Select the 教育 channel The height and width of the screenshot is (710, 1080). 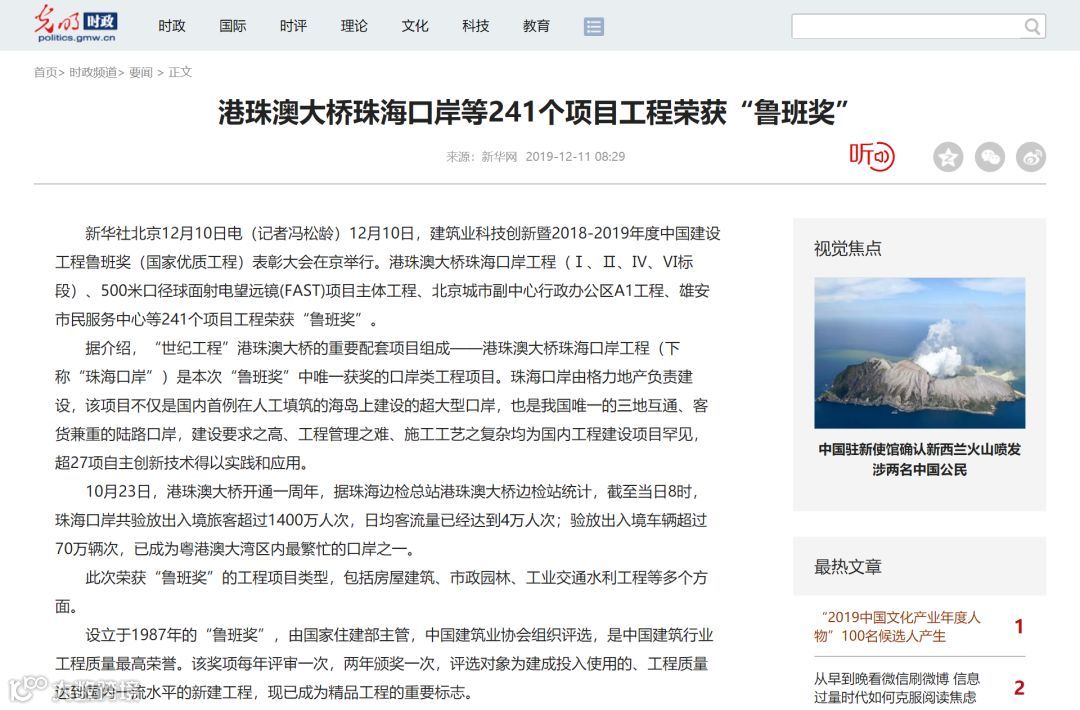coord(536,26)
